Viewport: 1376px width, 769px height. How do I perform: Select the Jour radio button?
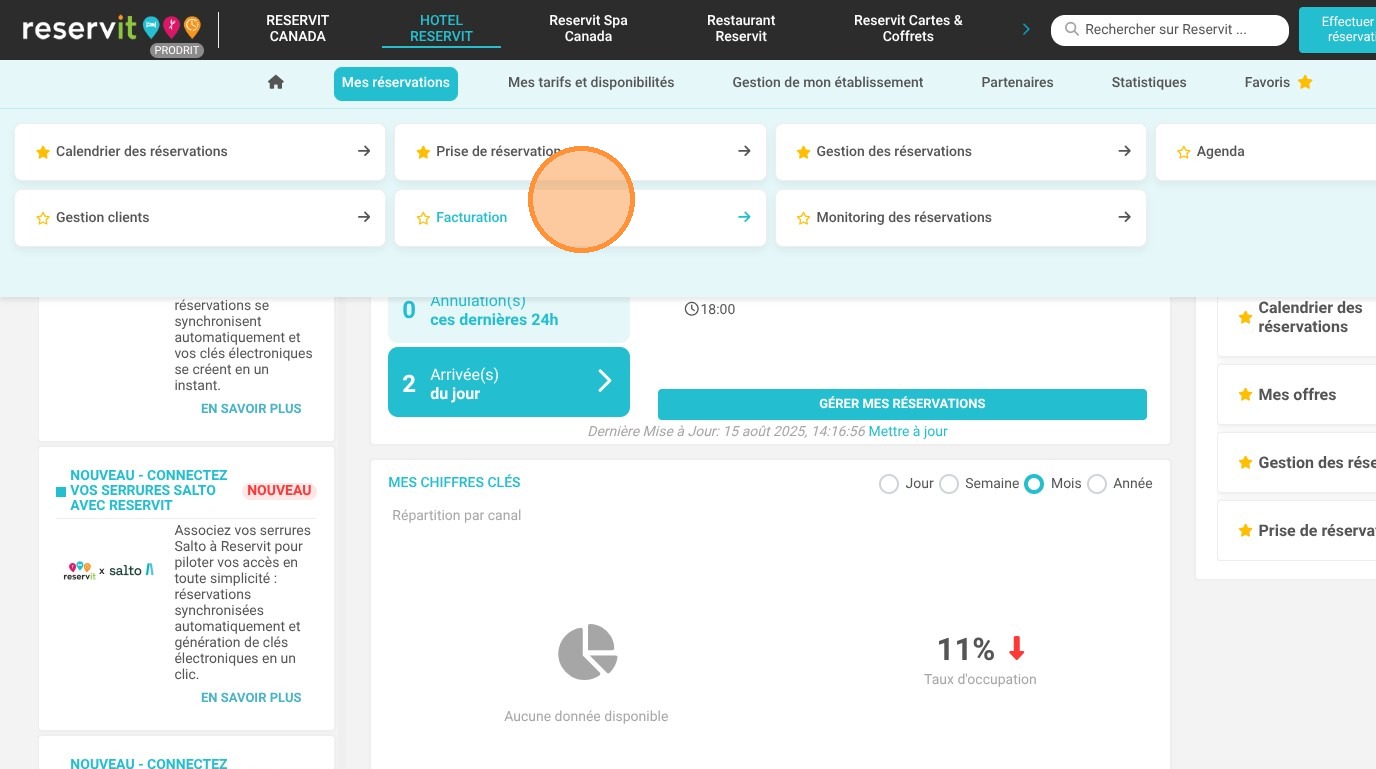point(888,484)
